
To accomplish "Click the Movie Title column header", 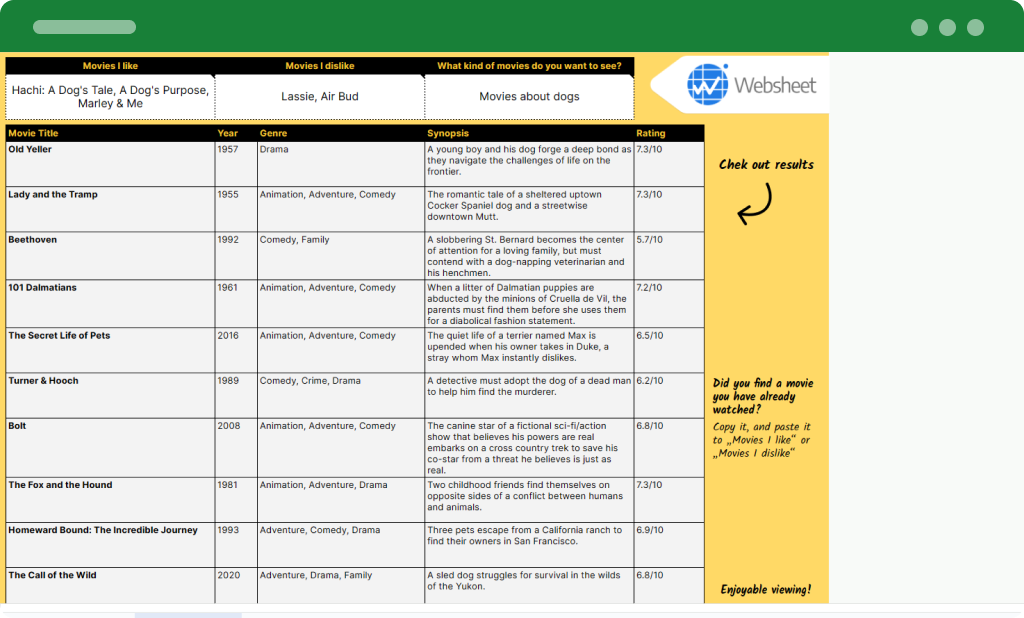I will pyautogui.click(x=110, y=133).
